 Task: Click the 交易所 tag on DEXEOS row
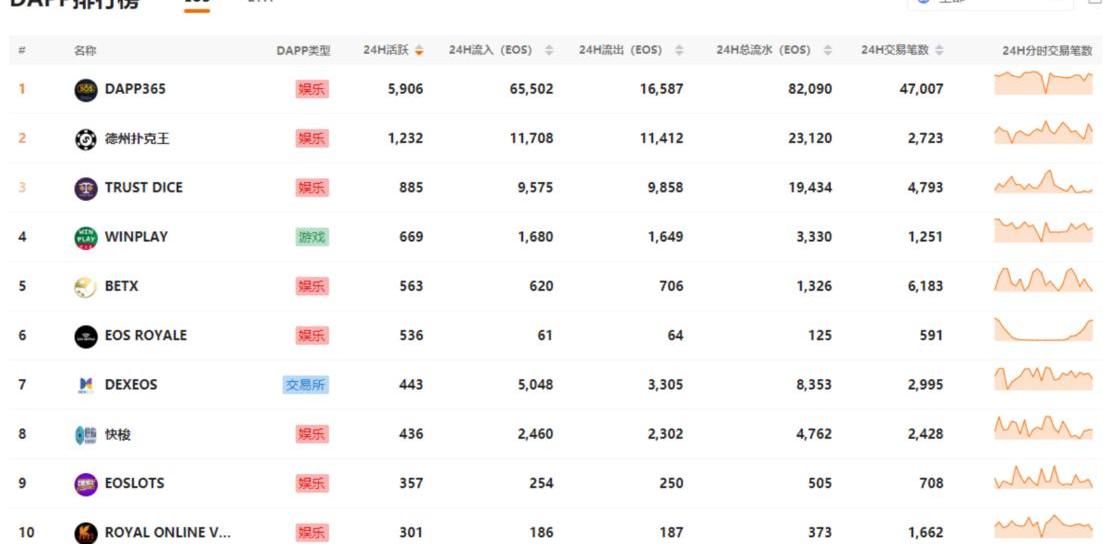[x=305, y=385]
